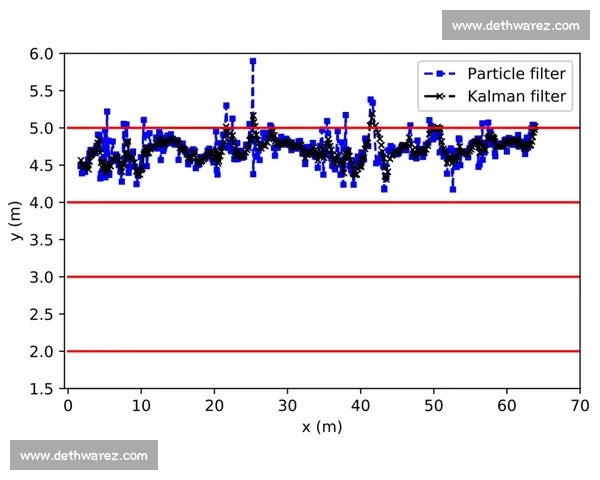Open the bottom-left www.dethwarez.com watermark link

pos(84,455)
